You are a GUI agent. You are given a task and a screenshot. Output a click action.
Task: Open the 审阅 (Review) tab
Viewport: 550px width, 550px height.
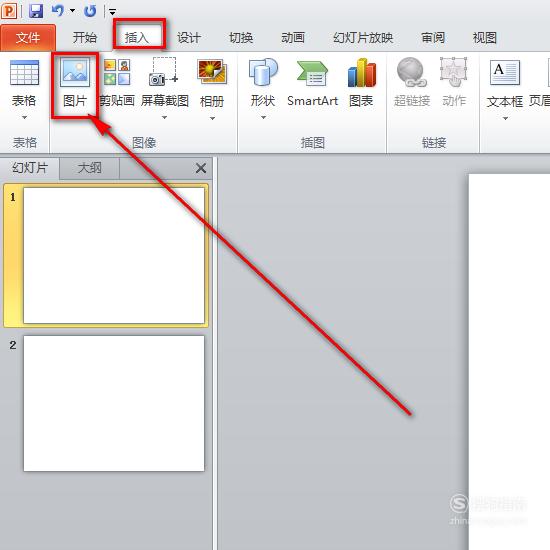point(433,38)
